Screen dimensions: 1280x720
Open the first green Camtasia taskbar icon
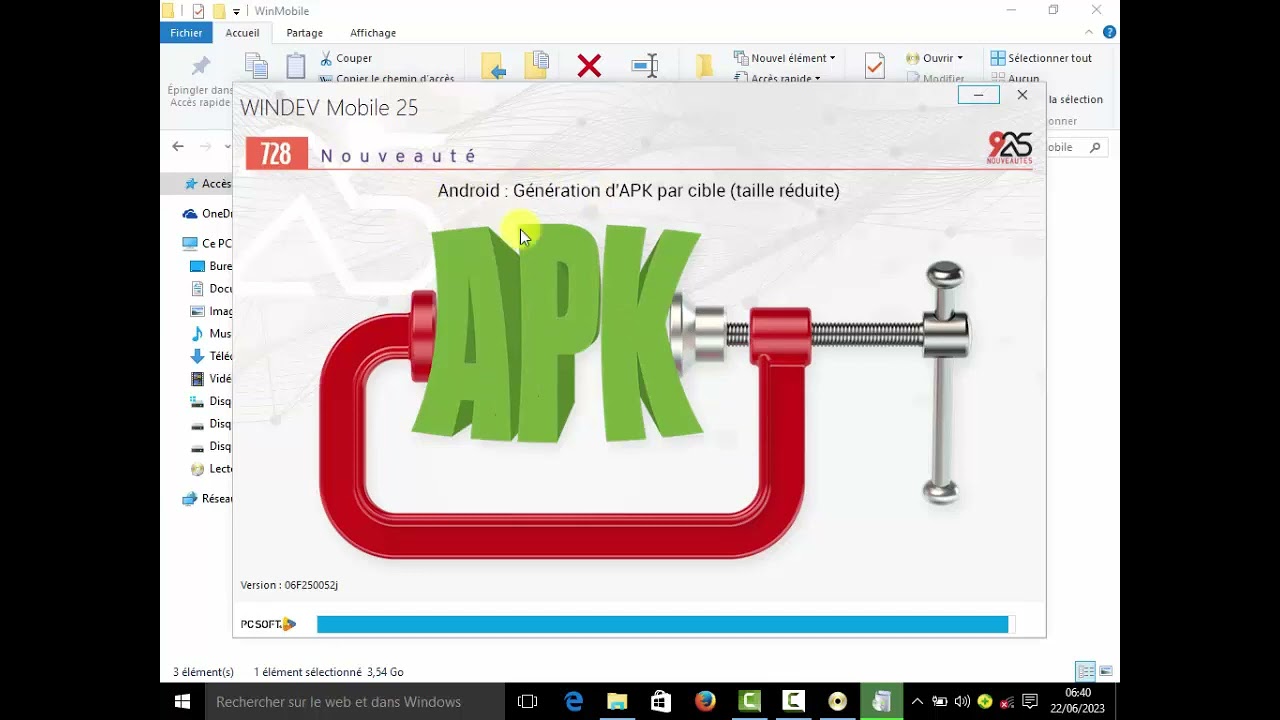(x=749, y=702)
